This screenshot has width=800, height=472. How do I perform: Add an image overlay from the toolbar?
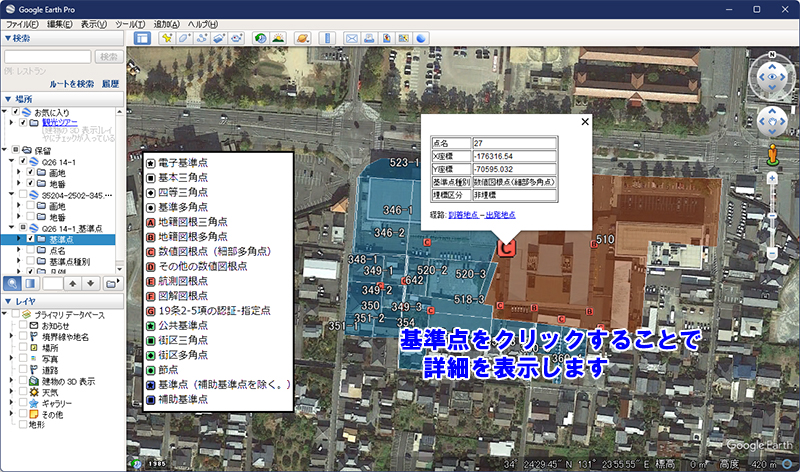point(219,38)
